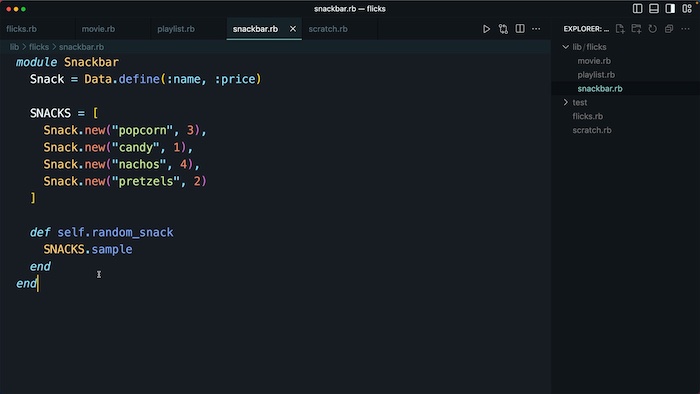Customize editor layout icon
The width and height of the screenshot is (700, 394).
click(x=687, y=8)
